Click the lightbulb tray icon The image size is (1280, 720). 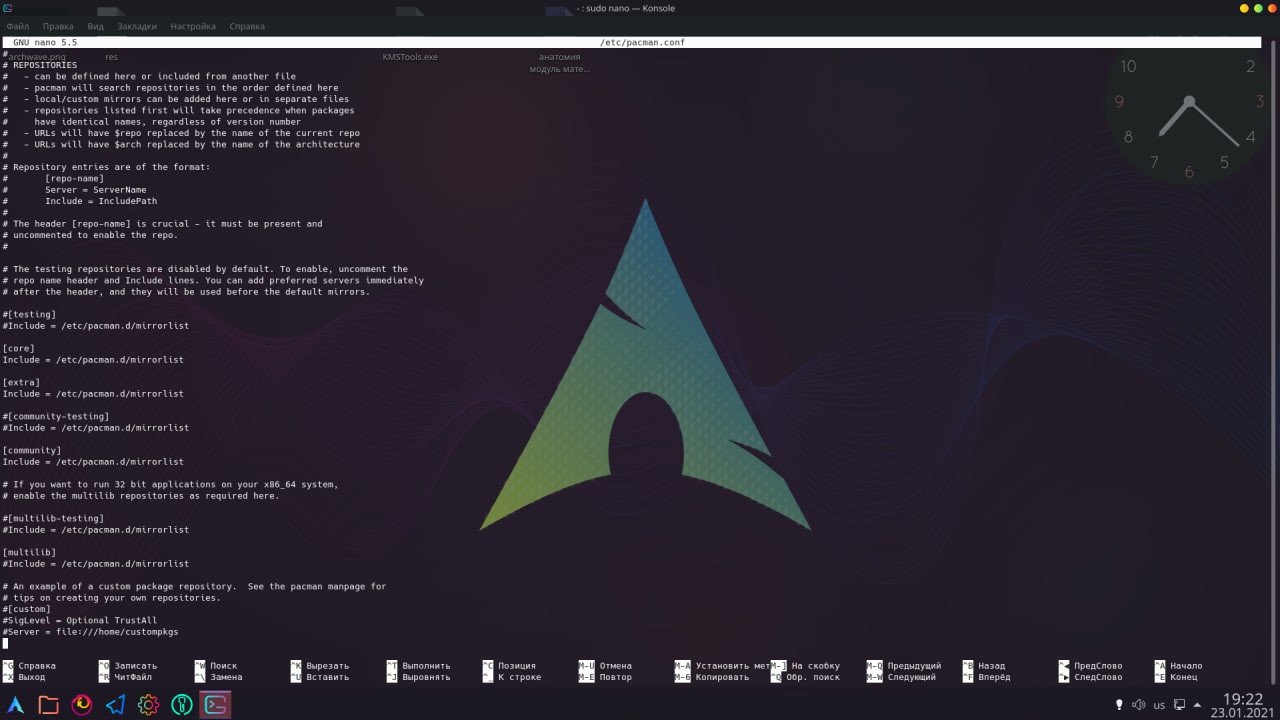point(1119,705)
